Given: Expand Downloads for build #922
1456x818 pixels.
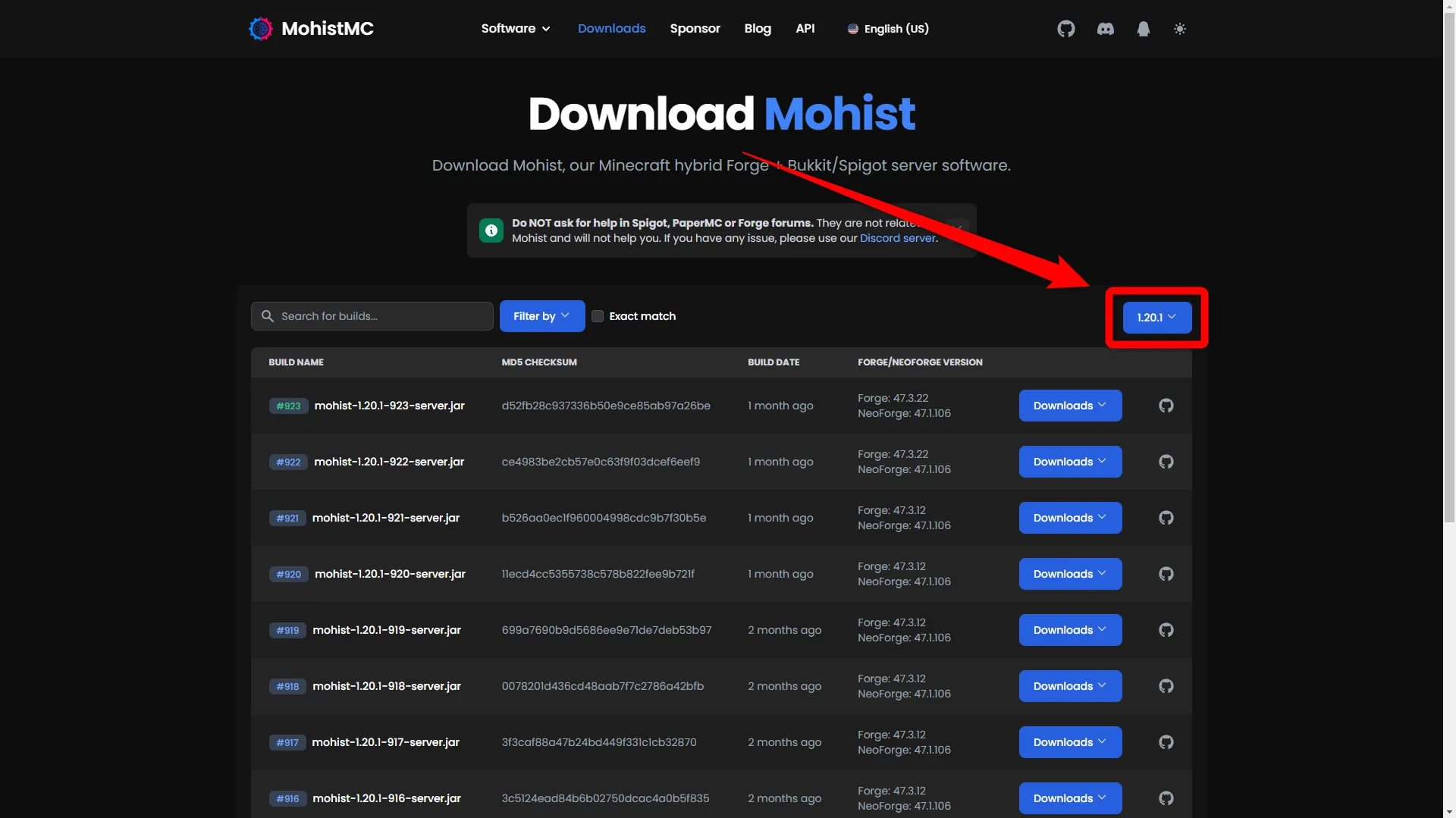Looking at the screenshot, I should tap(1070, 462).
